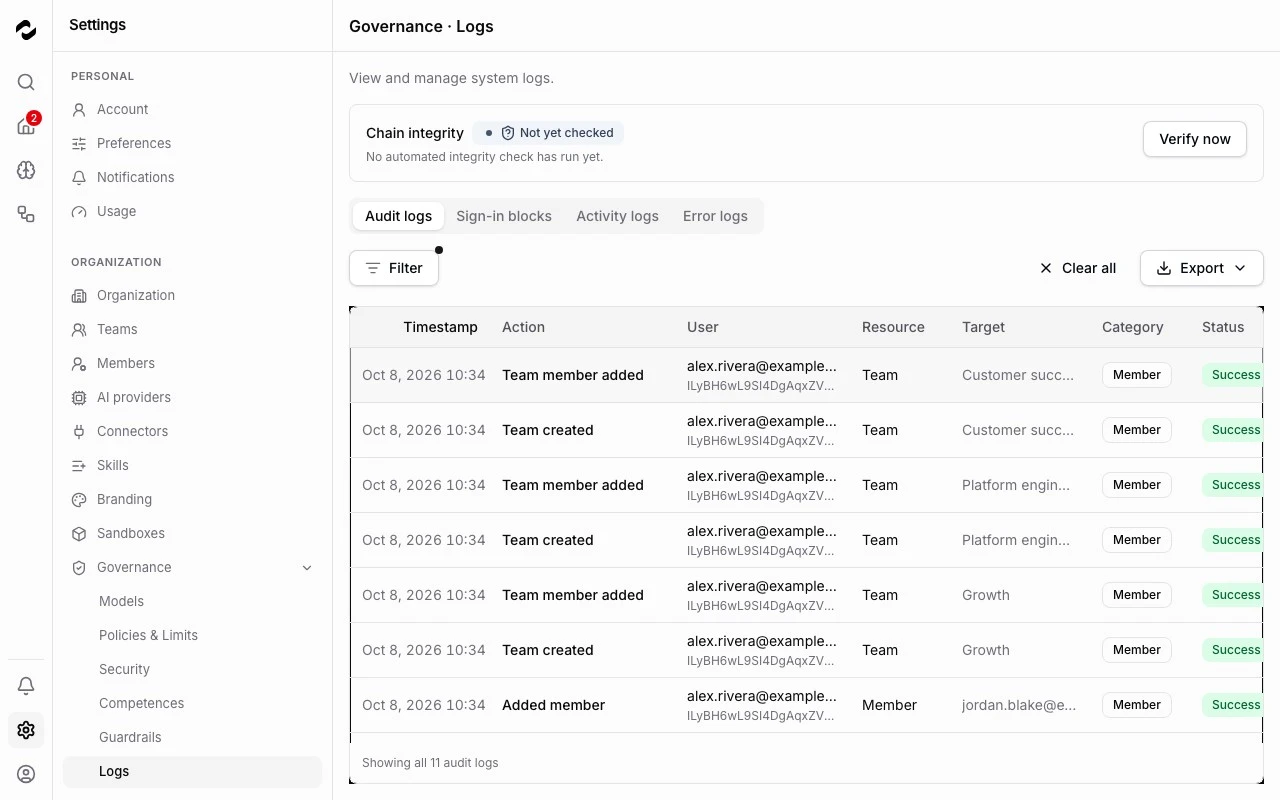The height and width of the screenshot is (800, 1280).
Task: Click the Target column header
Action: click(x=983, y=327)
